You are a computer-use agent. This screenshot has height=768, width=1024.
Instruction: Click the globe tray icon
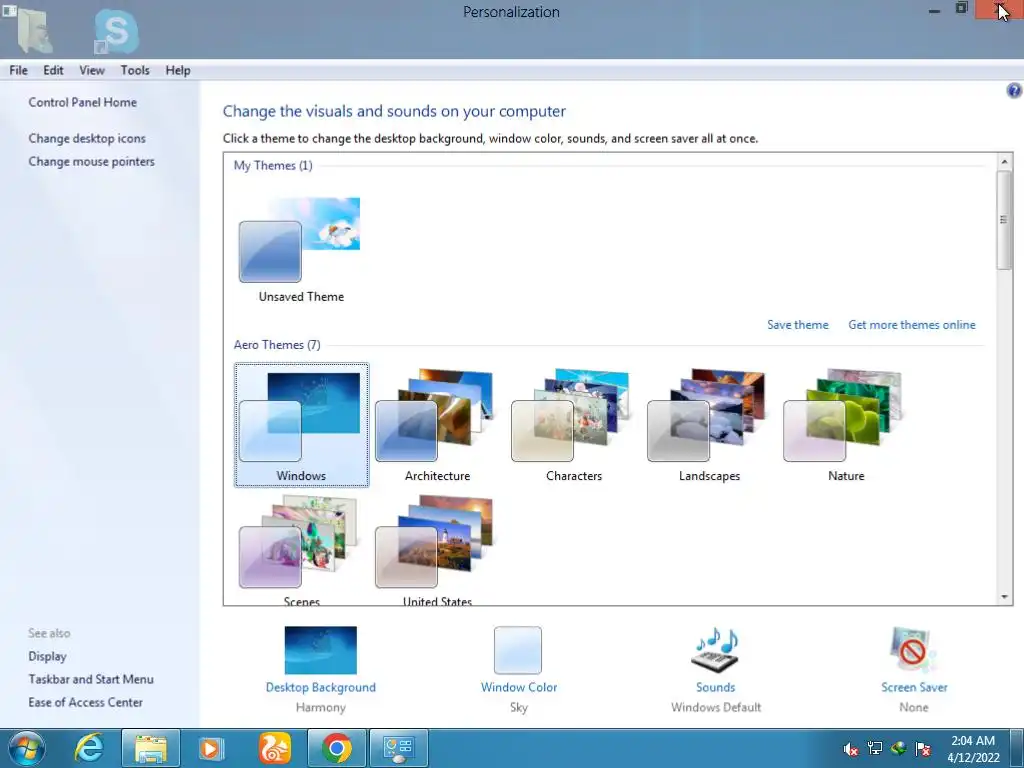click(899, 748)
